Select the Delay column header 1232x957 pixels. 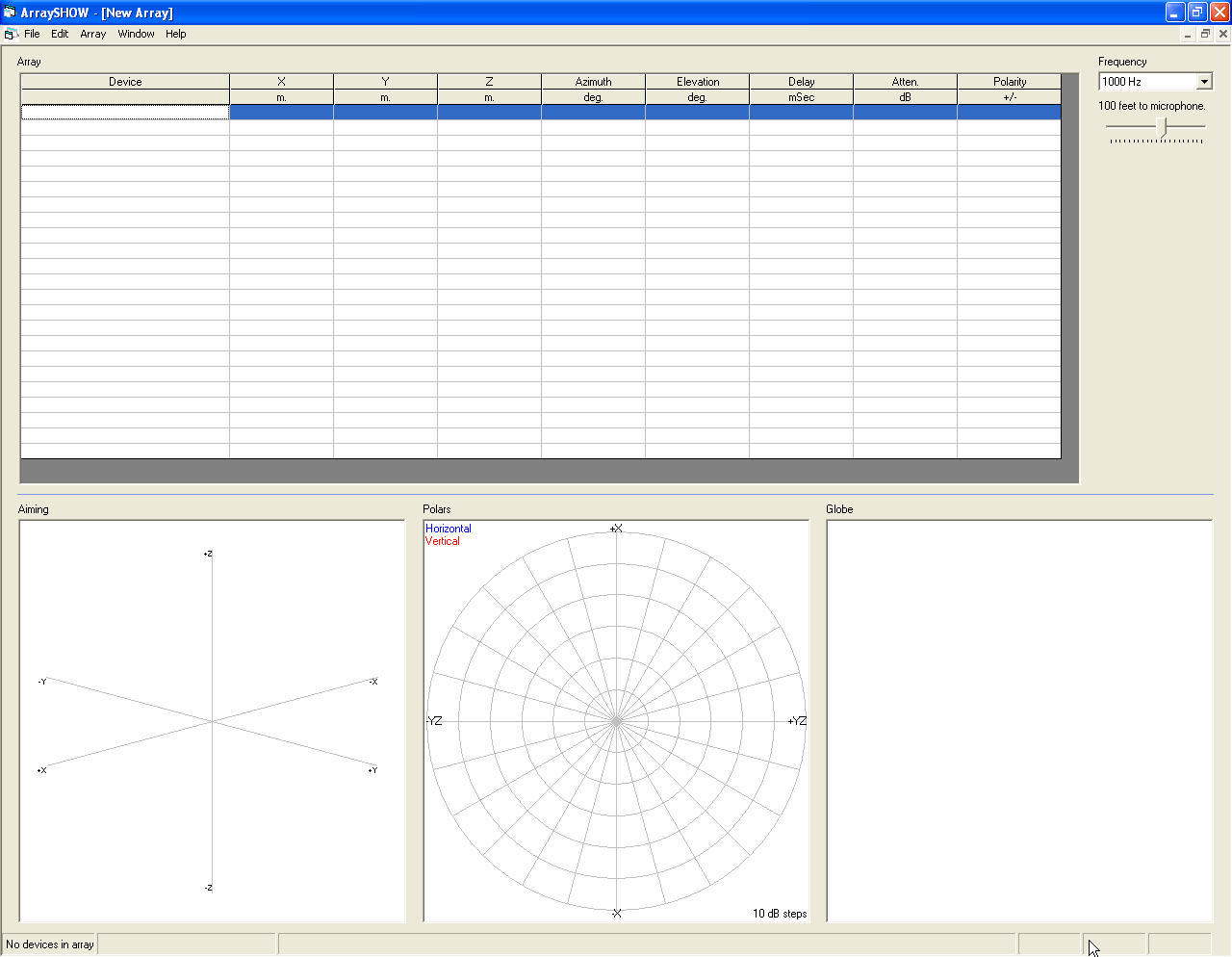(x=801, y=82)
